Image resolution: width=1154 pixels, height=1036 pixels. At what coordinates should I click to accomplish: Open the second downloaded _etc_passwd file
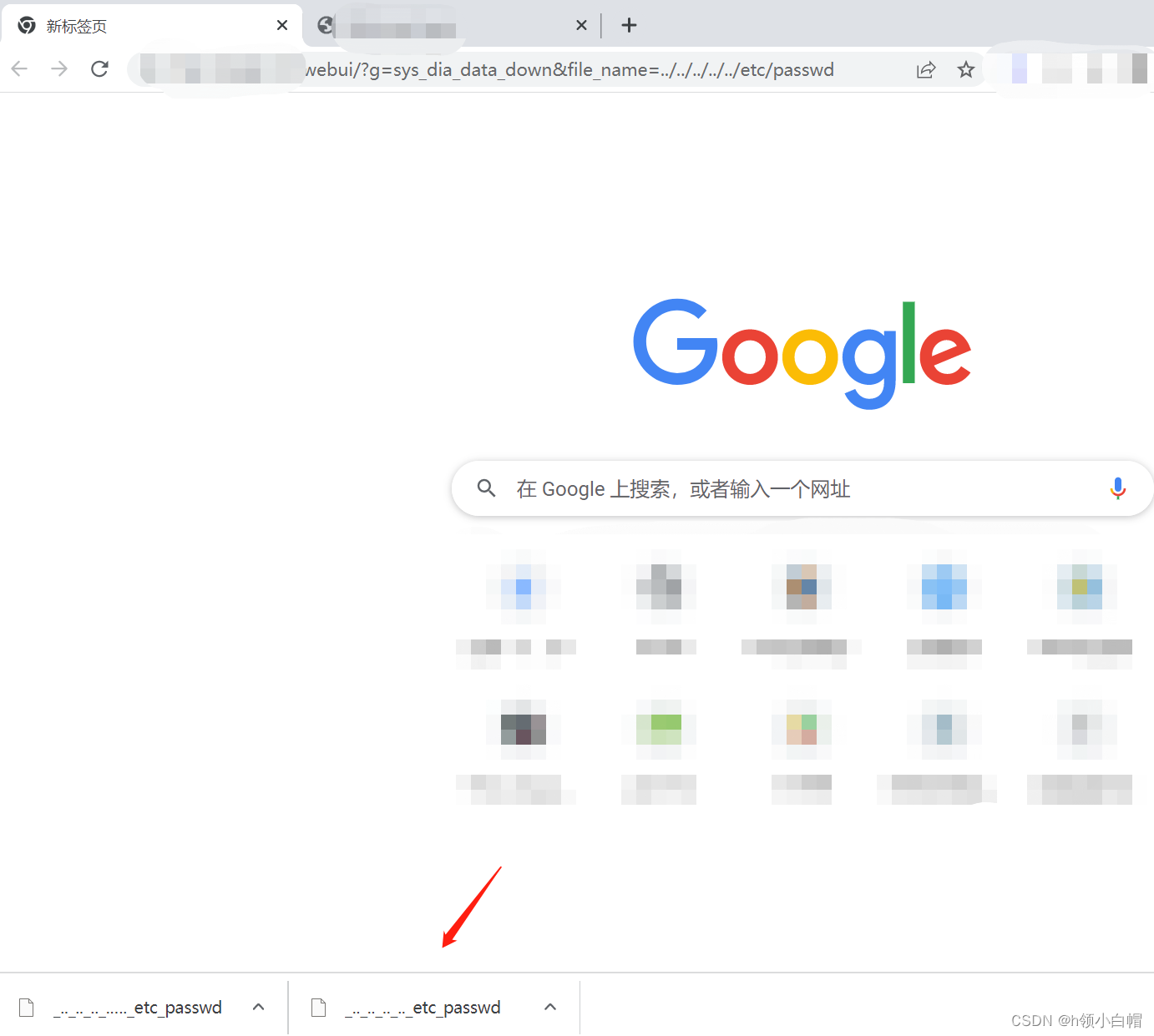(x=423, y=1008)
